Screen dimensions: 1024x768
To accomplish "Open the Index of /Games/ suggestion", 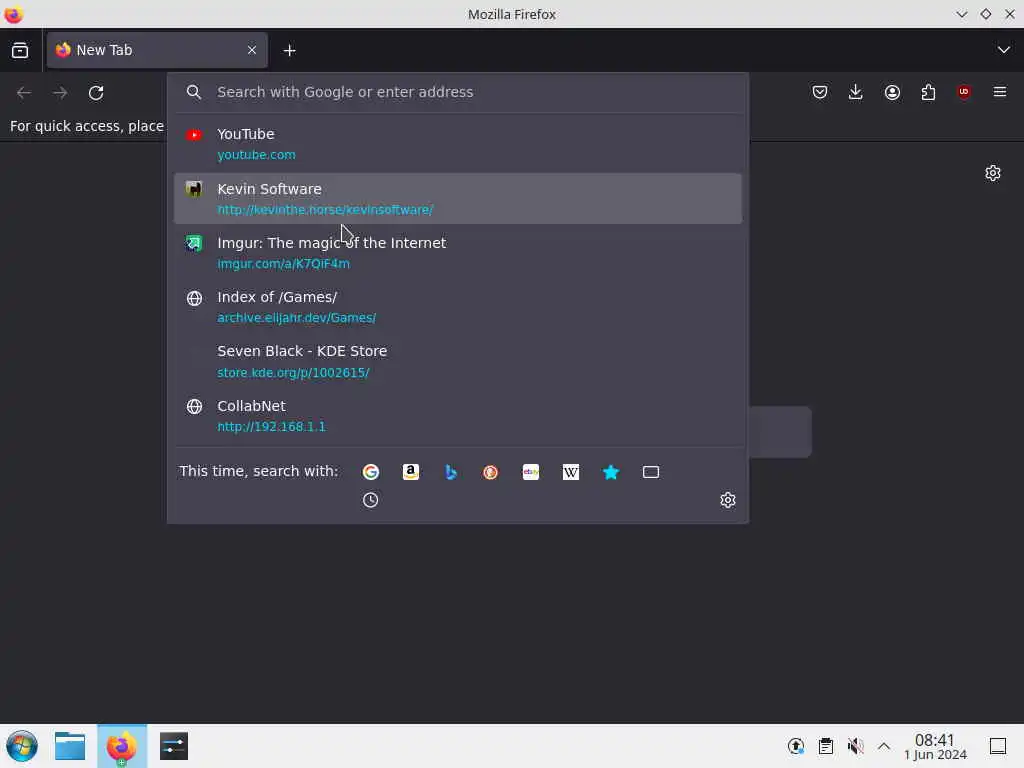I will pos(457,307).
